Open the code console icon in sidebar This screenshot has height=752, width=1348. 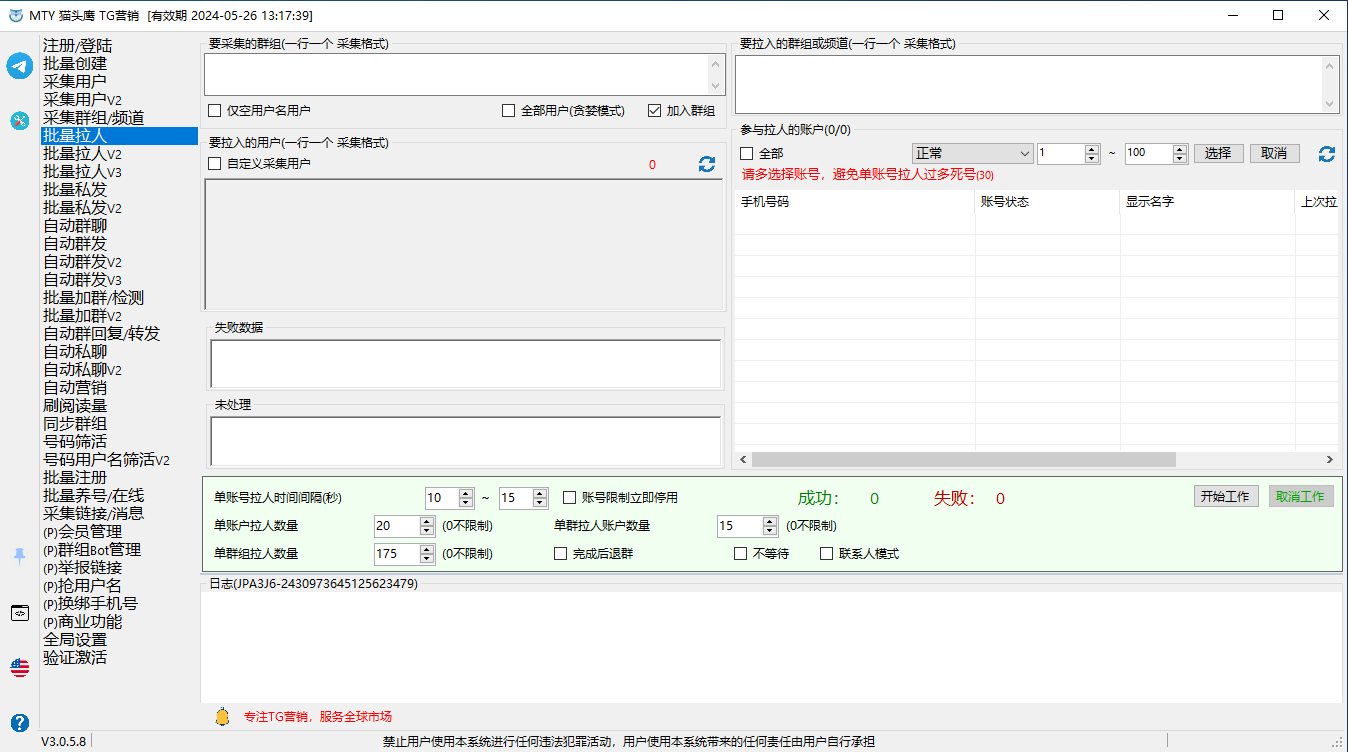tap(20, 613)
